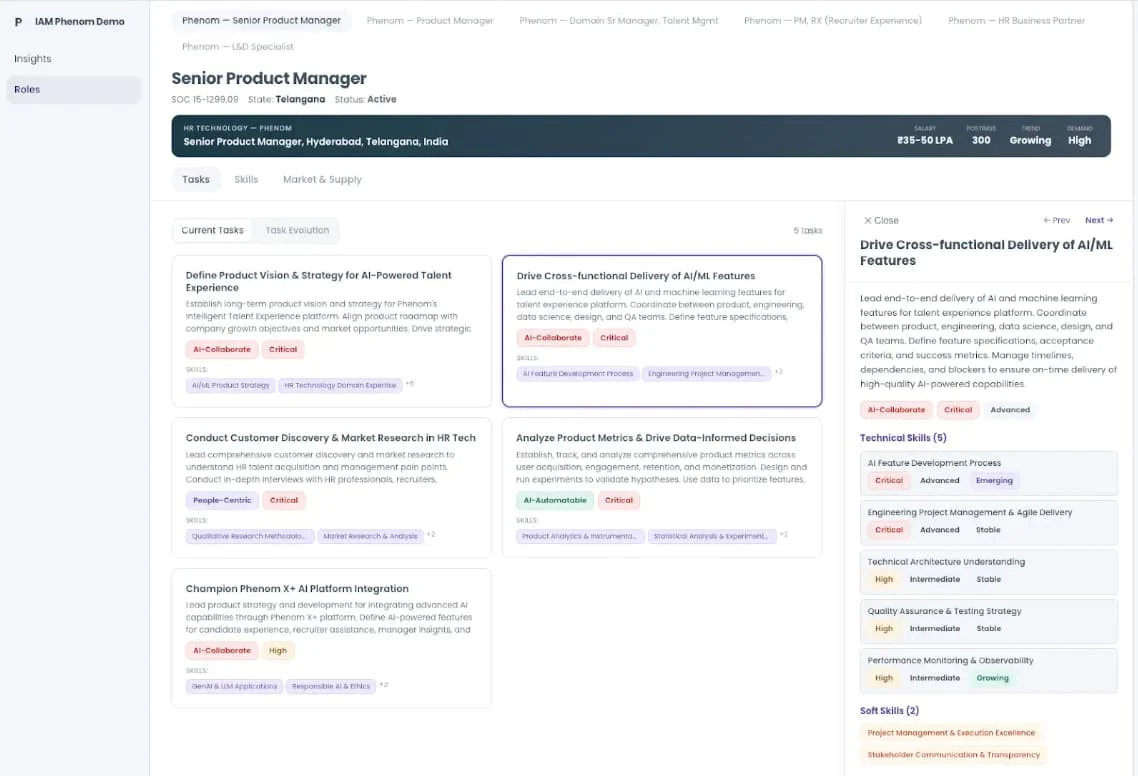Open Conduct Customer Discovery & Market Research card

point(331,487)
